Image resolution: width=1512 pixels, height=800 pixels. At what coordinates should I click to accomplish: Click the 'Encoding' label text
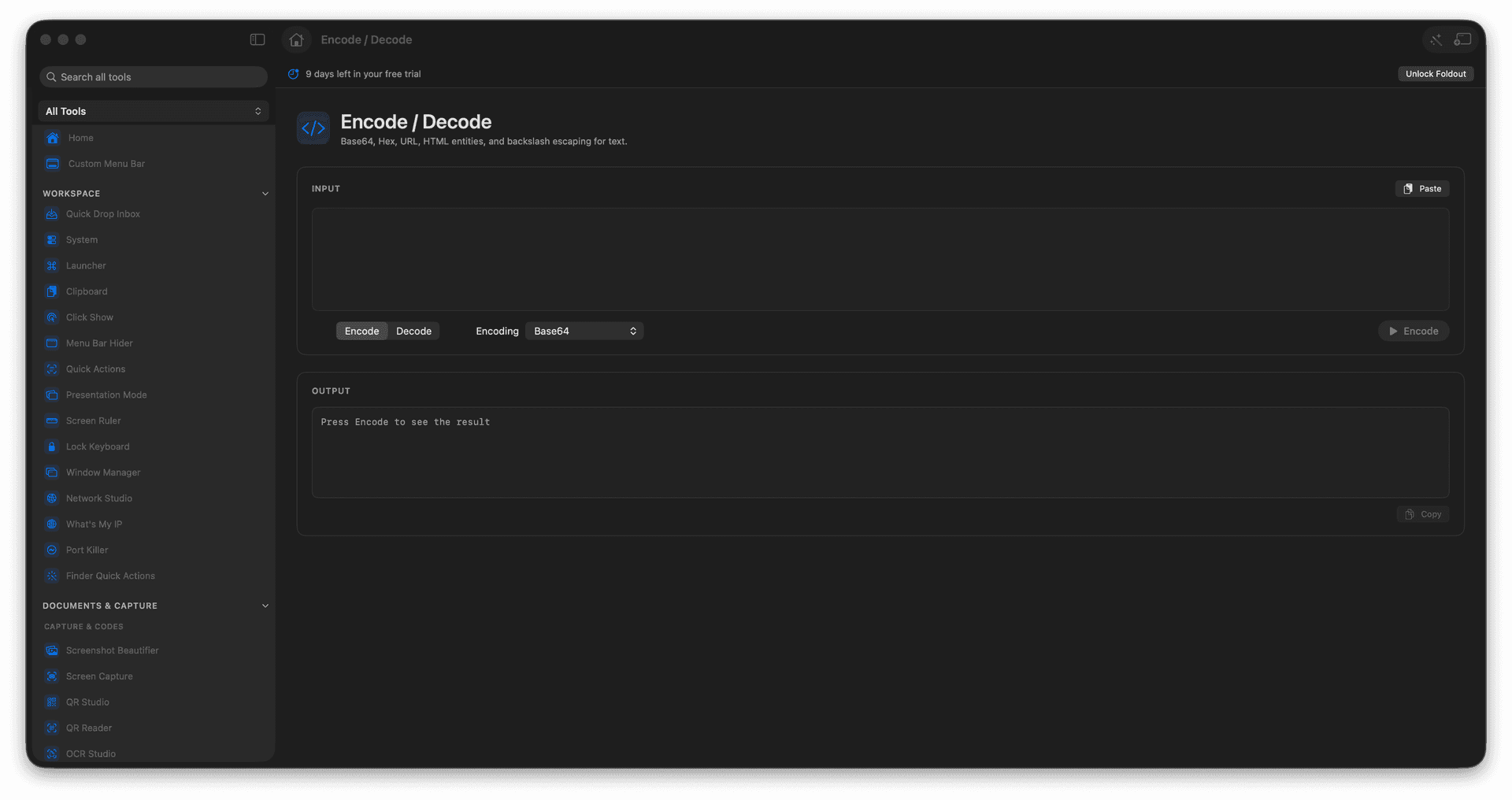tap(497, 331)
